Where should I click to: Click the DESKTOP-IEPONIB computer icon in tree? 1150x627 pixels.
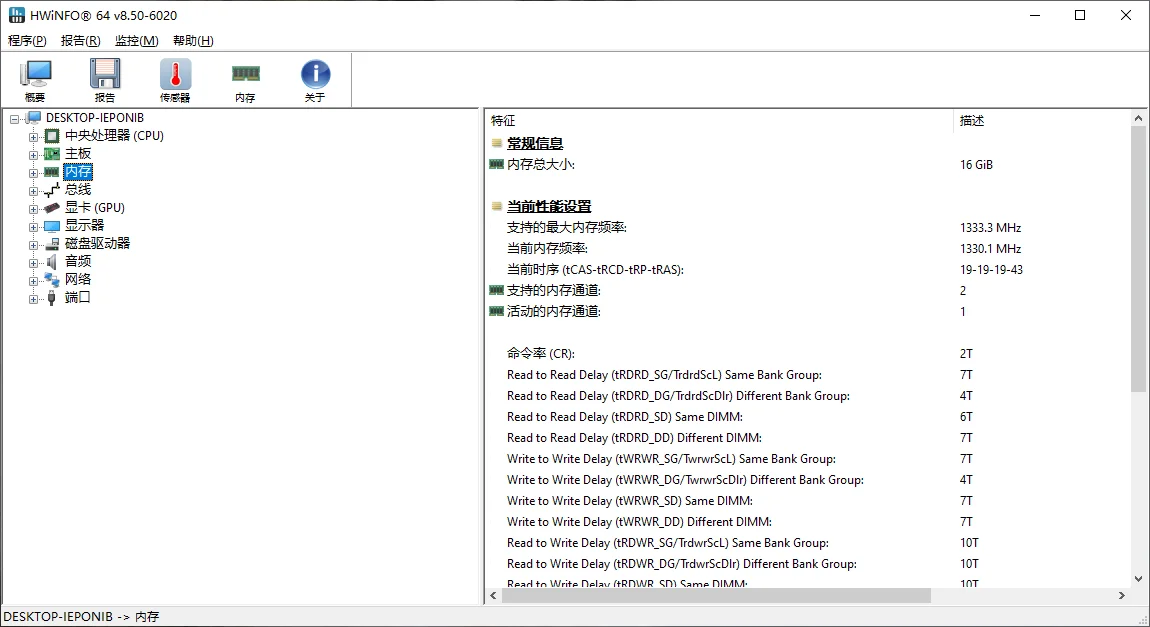click(x=34, y=118)
